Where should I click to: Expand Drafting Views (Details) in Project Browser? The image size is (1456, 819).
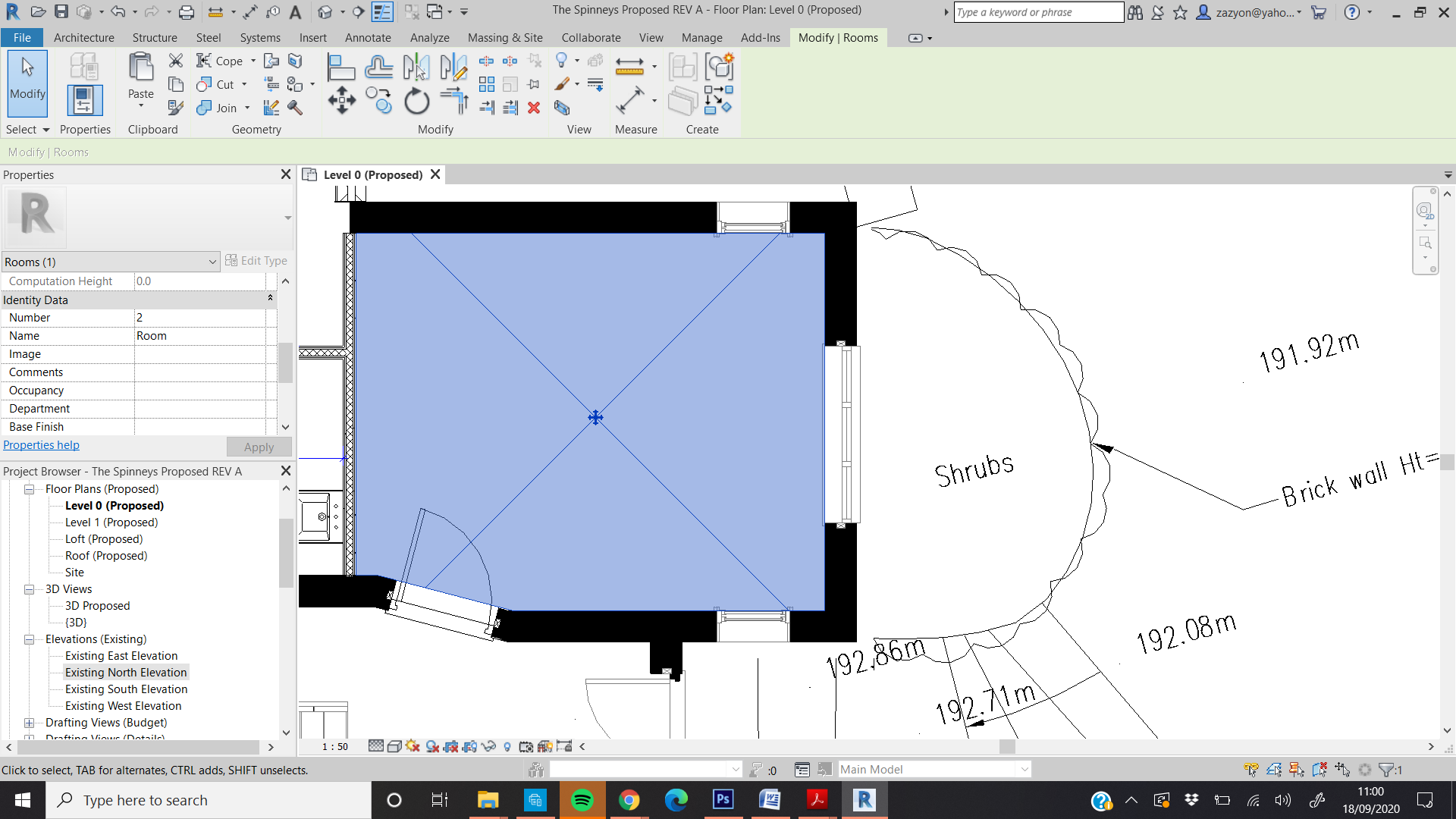29,738
